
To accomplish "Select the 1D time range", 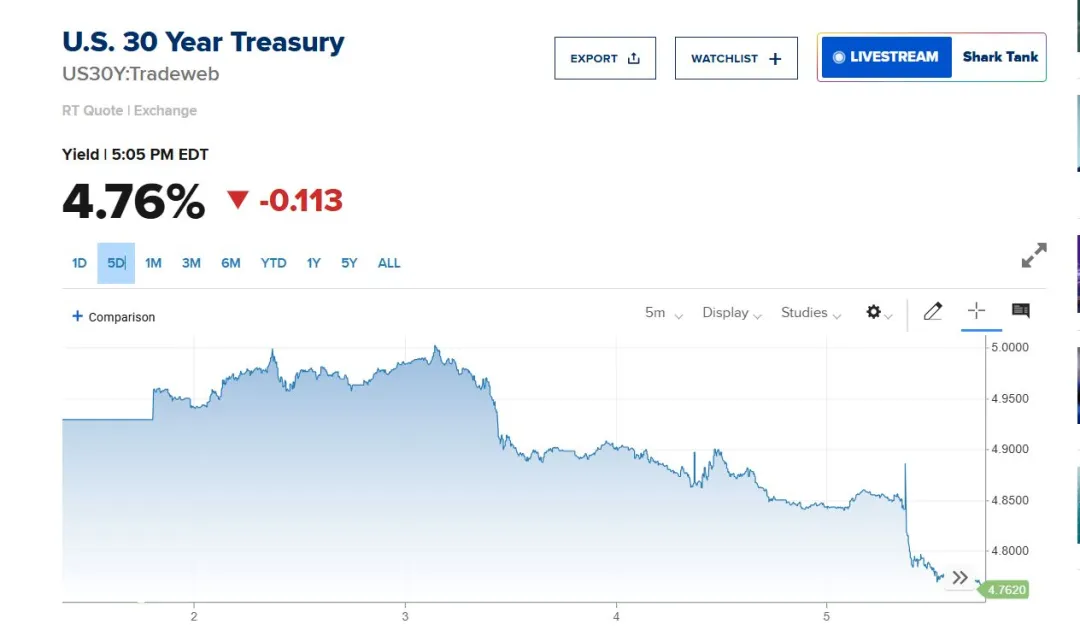I will coord(79,263).
